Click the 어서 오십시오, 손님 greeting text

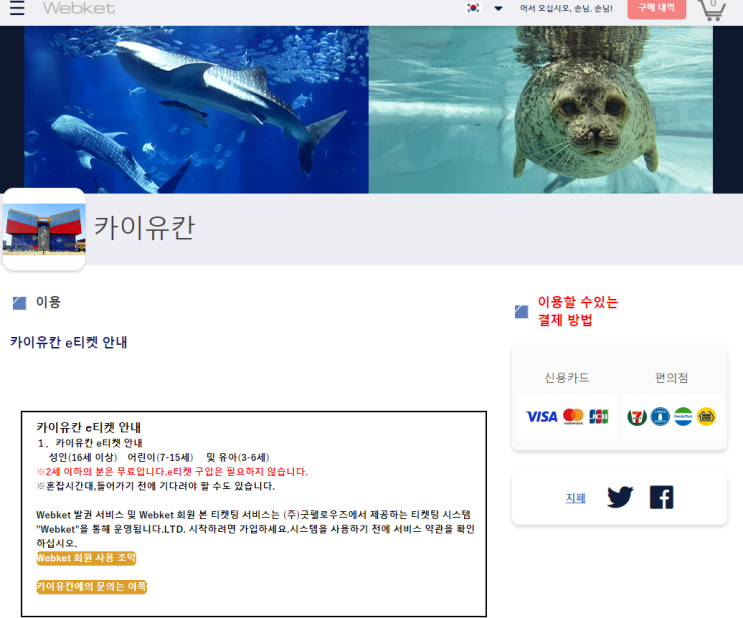pos(566,8)
